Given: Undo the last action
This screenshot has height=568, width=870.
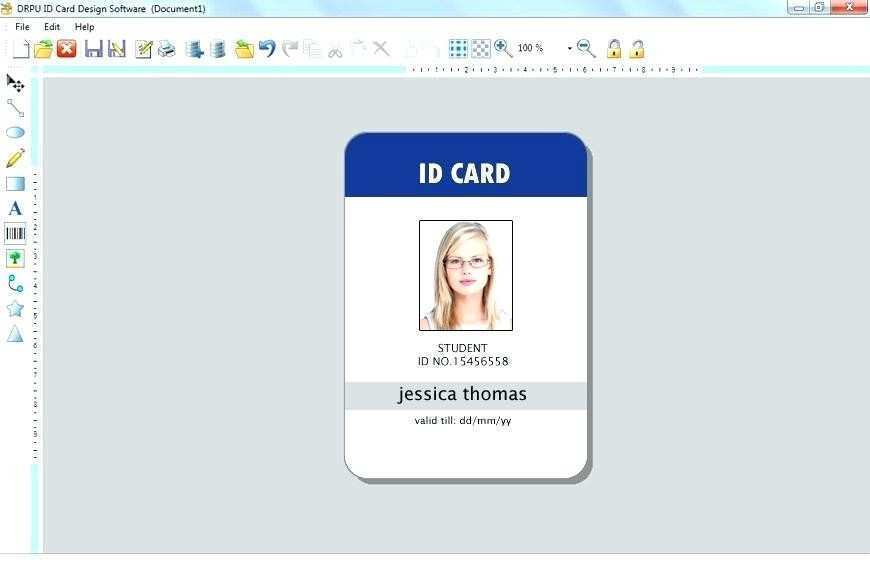Looking at the screenshot, I should (267, 49).
